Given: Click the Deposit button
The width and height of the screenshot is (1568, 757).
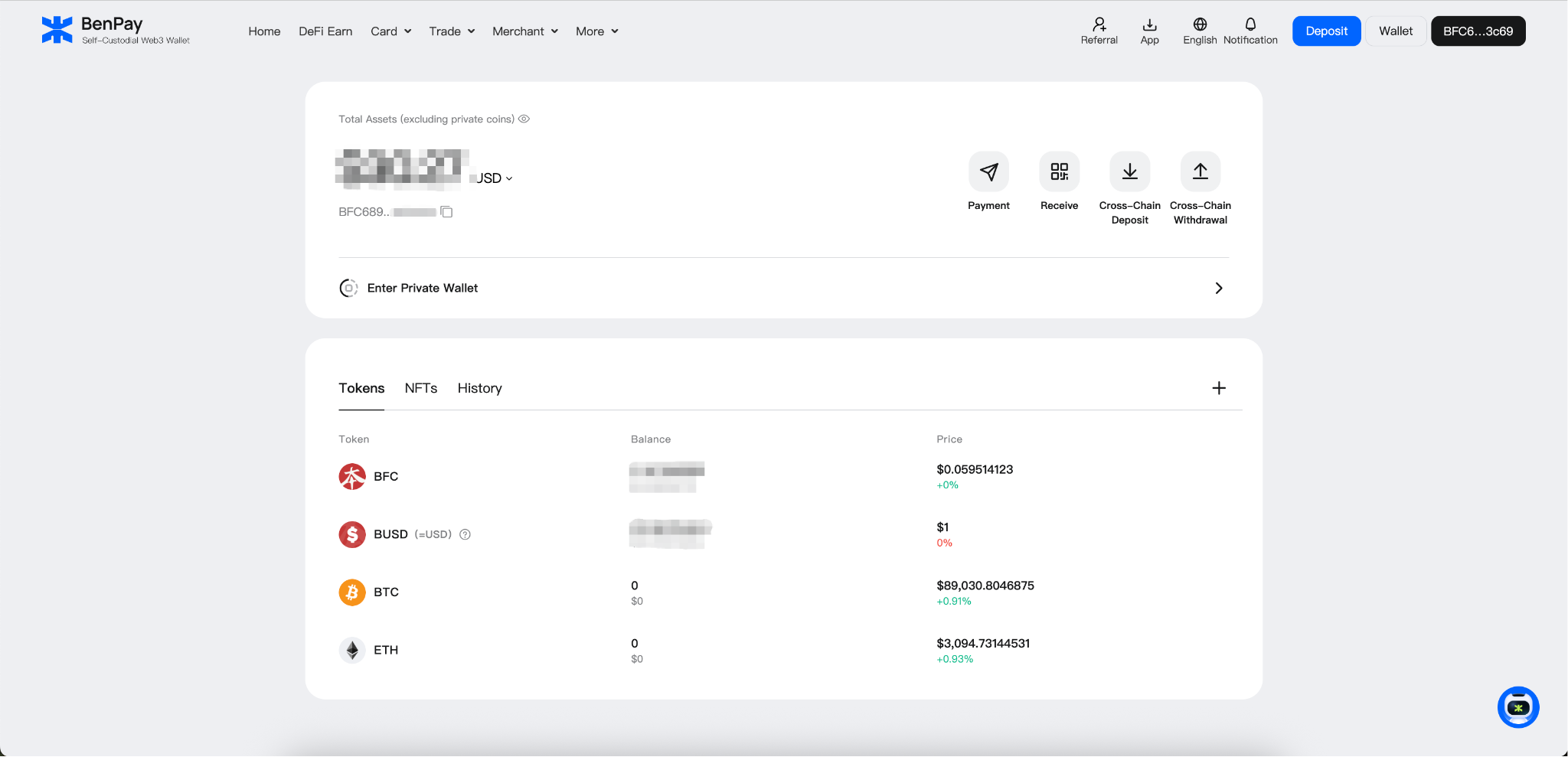Looking at the screenshot, I should 1325,31.
